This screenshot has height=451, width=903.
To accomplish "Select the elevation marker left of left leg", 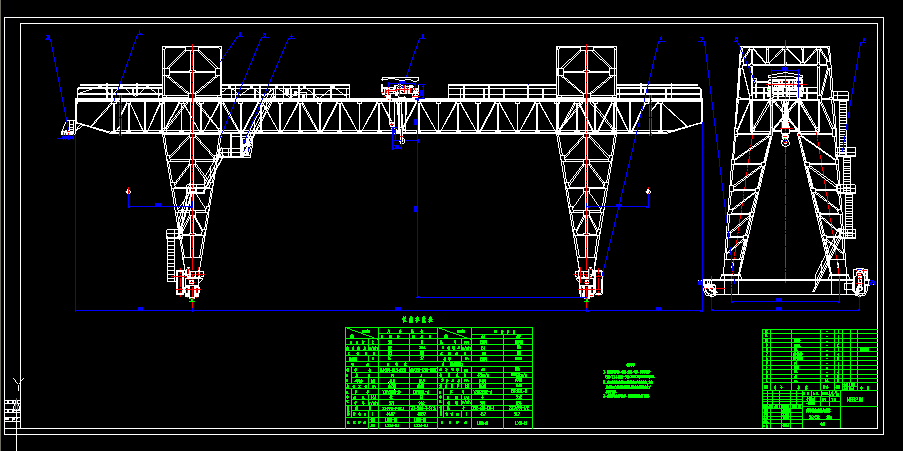I will pos(129,190).
